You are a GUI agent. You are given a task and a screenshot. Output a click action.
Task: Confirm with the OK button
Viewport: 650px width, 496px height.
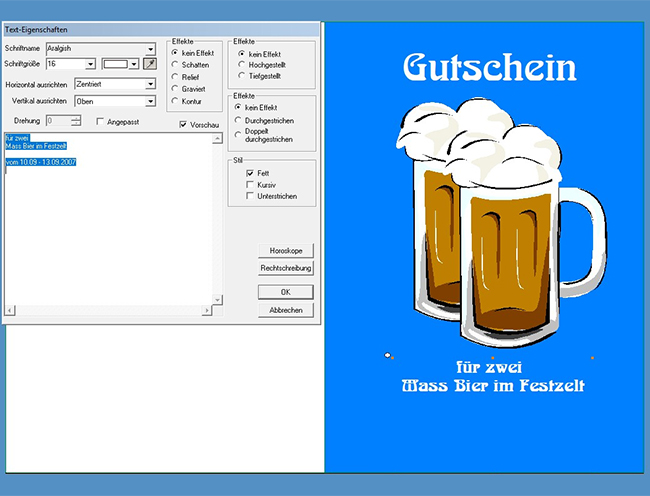pos(286,292)
